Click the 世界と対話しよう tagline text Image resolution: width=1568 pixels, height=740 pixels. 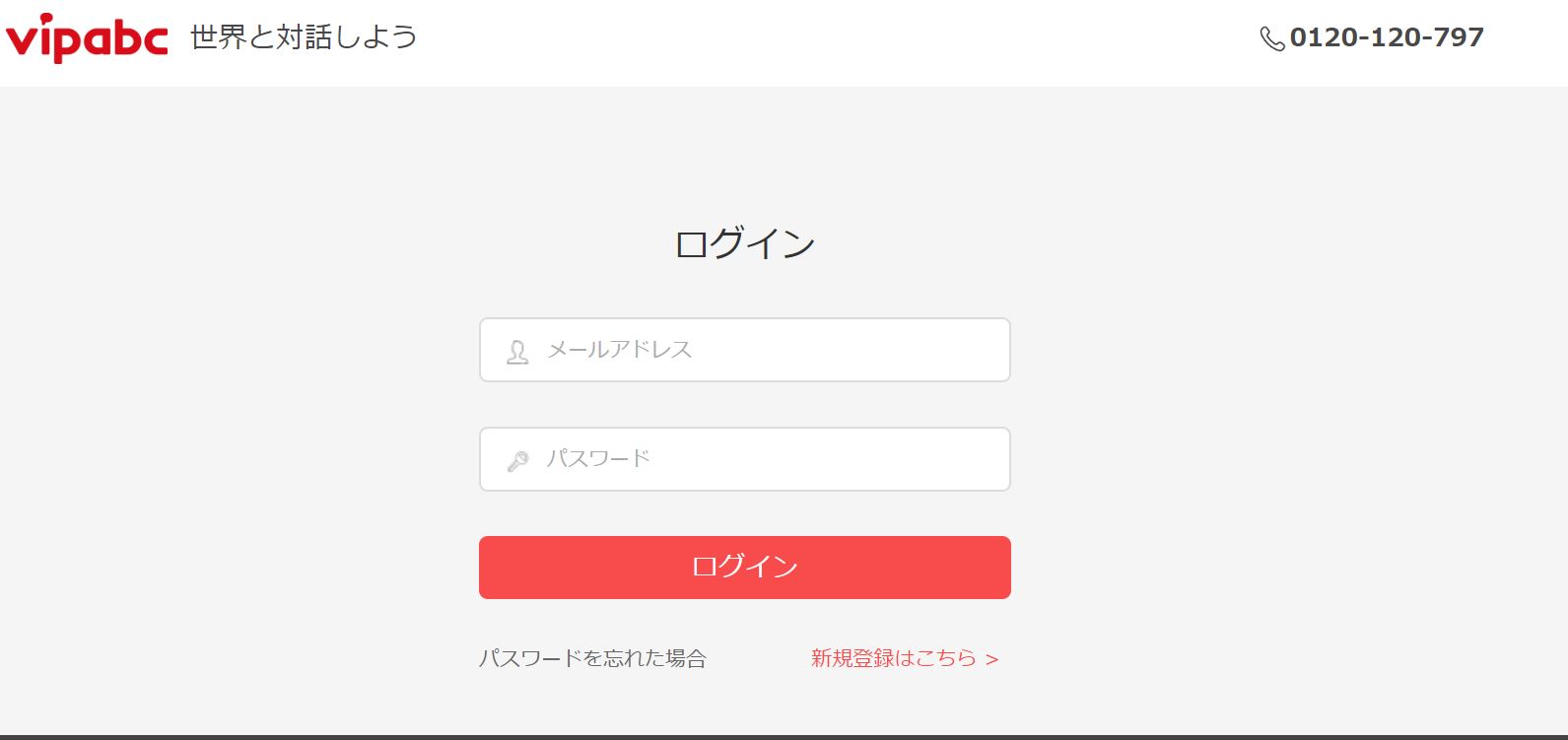[x=304, y=37]
